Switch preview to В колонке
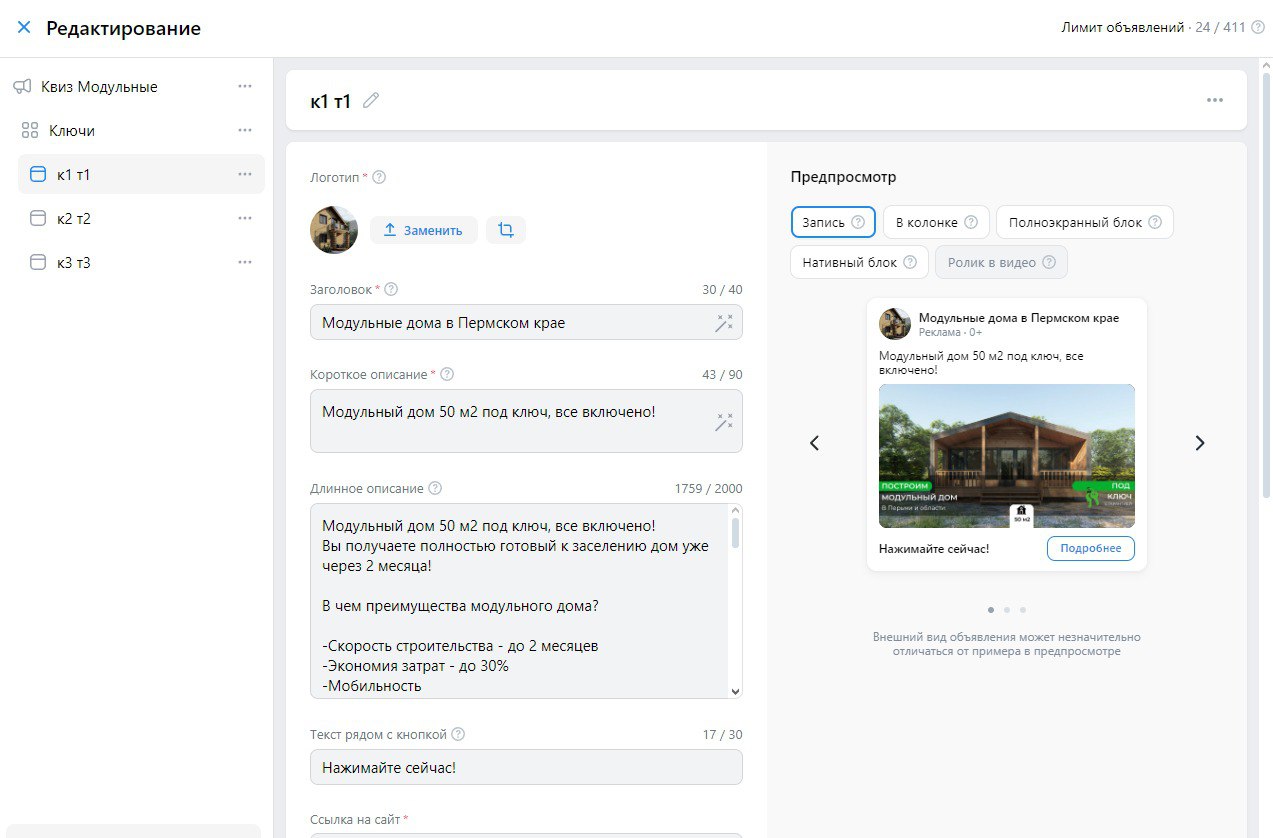 point(936,222)
